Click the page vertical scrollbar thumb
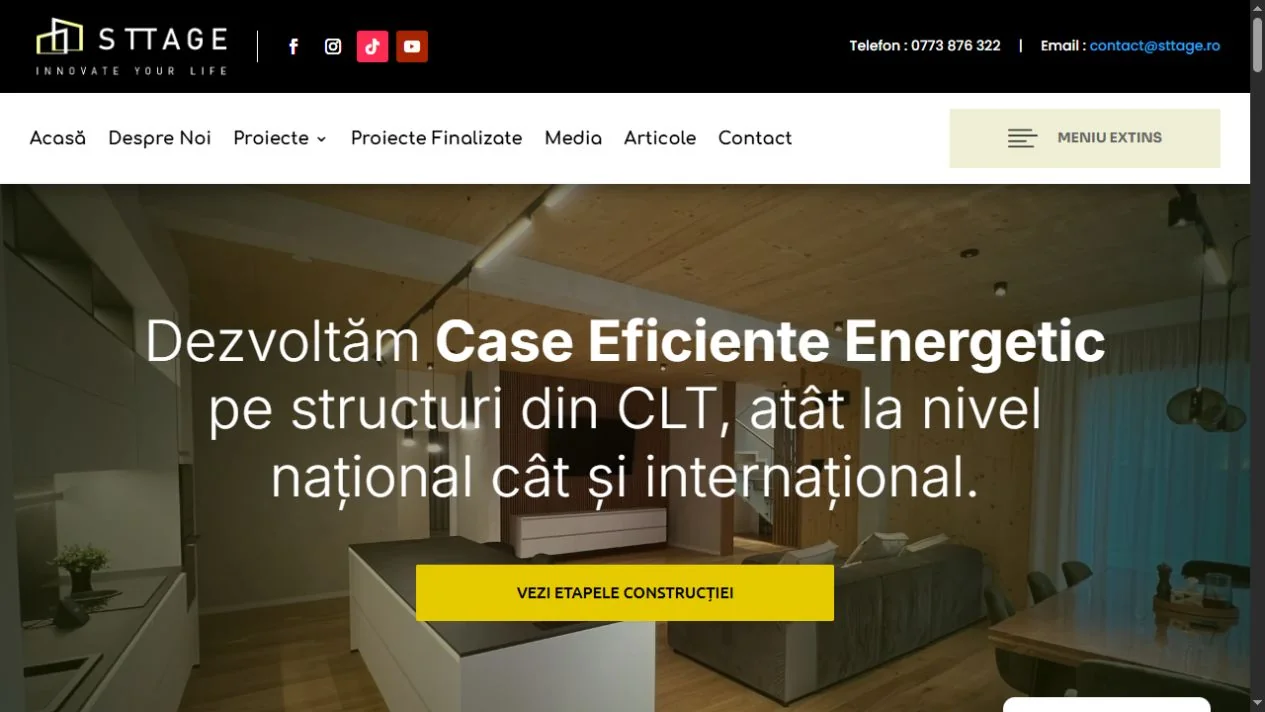1265x712 pixels. [1257, 45]
